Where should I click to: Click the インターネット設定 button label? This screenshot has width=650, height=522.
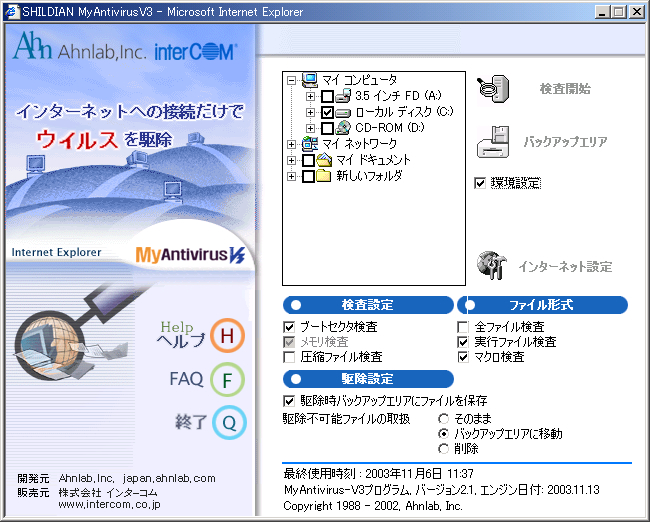tap(565, 266)
